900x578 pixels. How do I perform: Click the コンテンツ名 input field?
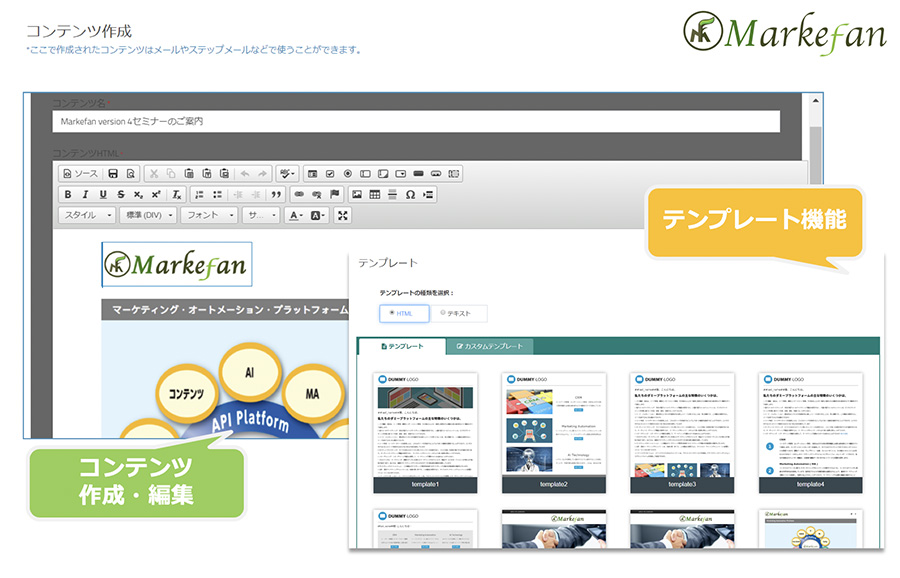416,122
